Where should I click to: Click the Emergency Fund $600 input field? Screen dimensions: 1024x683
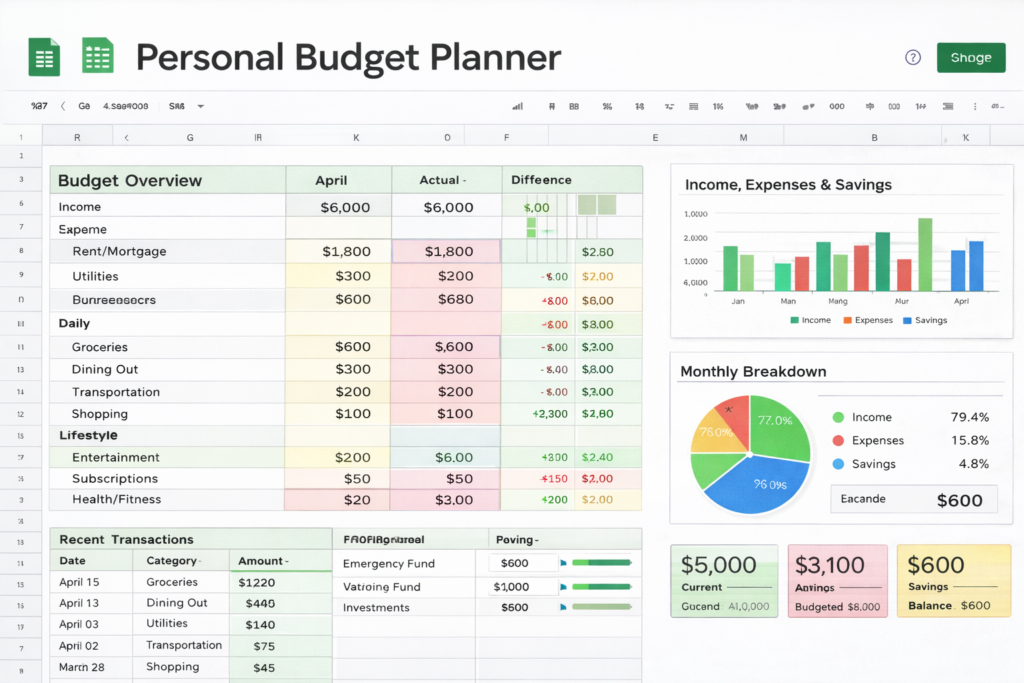524,563
